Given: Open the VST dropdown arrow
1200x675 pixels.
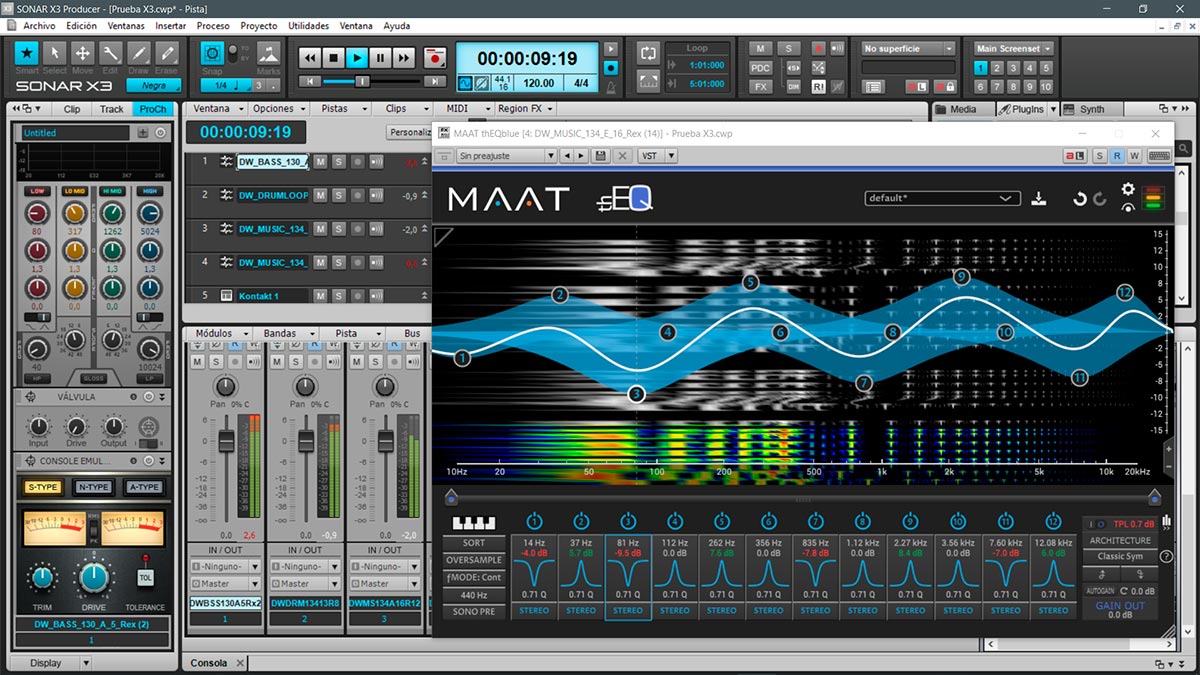Looking at the screenshot, I should pos(671,156).
